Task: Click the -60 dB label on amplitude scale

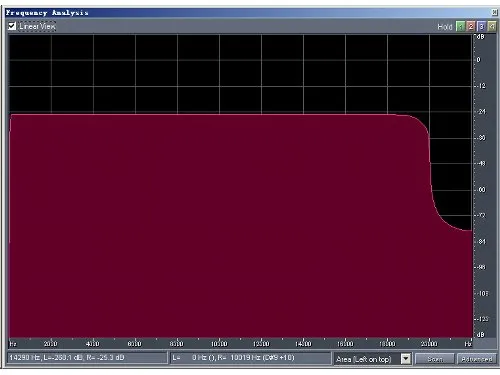Action: click(x=481, y=189)
